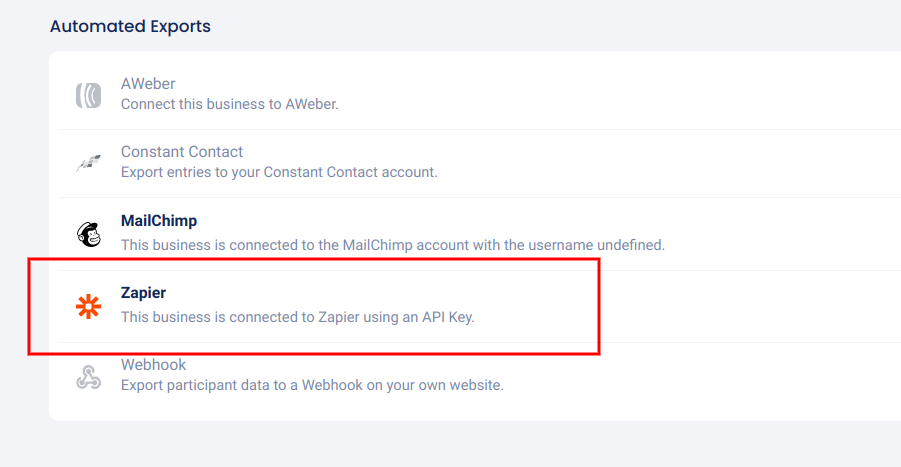Click the MailChimp connected account status text
This screenshot has height=467, width=901.
click(392, 244)
